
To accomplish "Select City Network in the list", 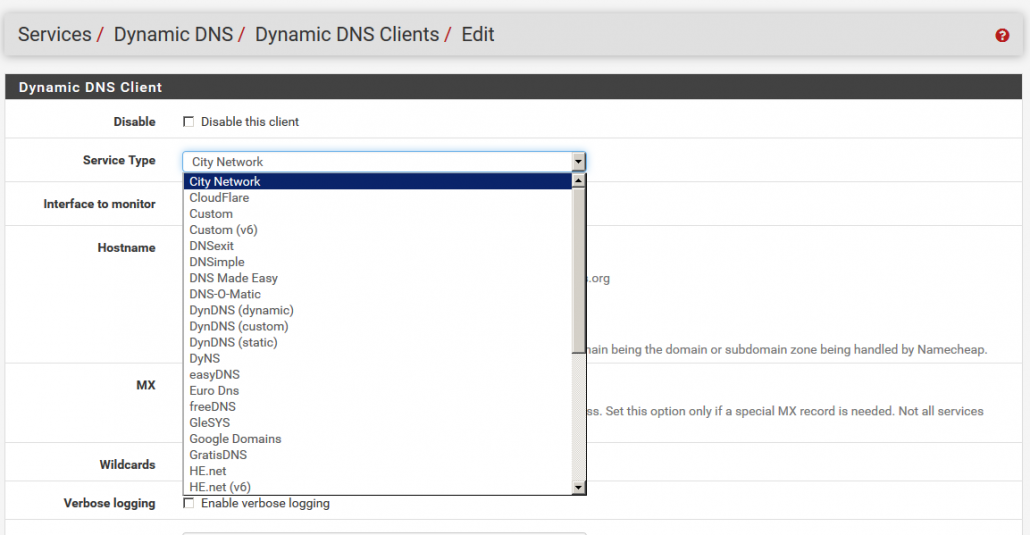I will (x=378, y=181).
